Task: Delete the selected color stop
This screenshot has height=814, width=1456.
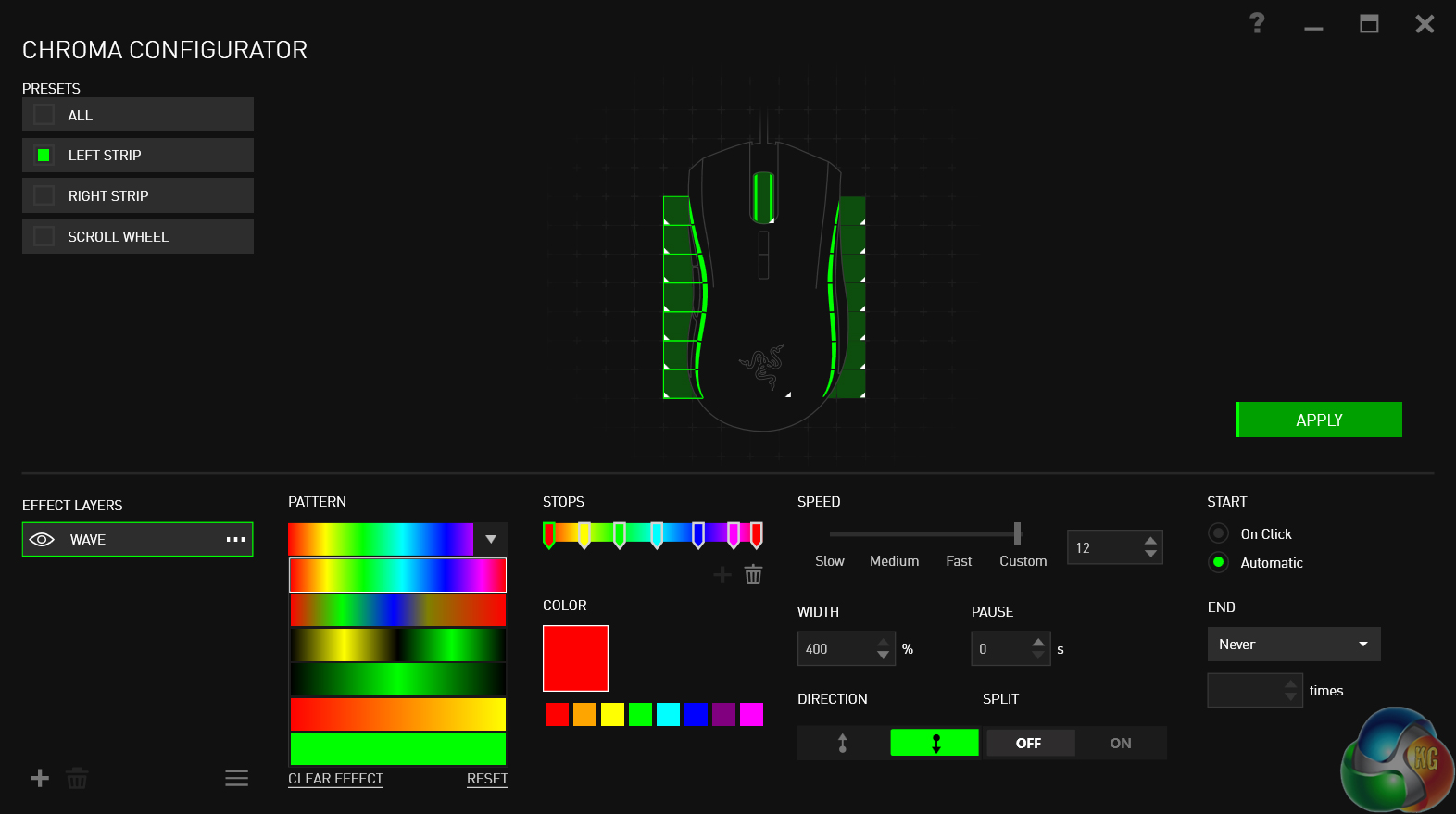Action: click(x=754, y=575)
